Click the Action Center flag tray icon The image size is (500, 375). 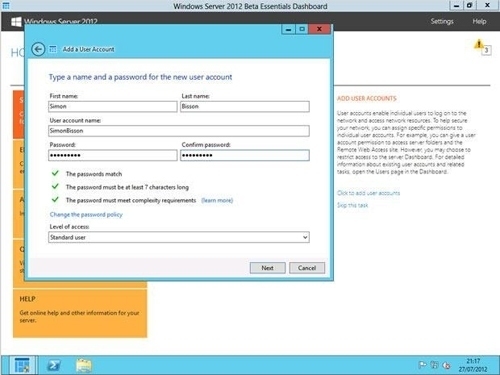[422, 365]
